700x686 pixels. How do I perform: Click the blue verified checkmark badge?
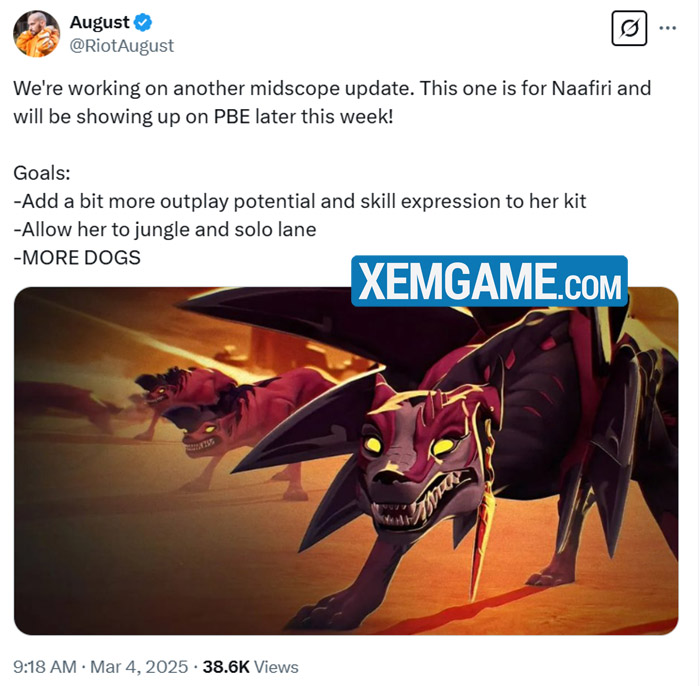click(x=143, y=22)
